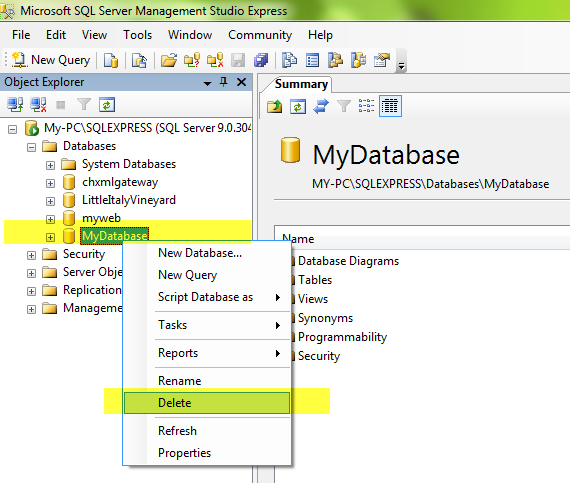Click the Connect icon in Object Explorer
The height and width of the screenshot is (483, 570).
pyautogui.click(x=15, y=105)
